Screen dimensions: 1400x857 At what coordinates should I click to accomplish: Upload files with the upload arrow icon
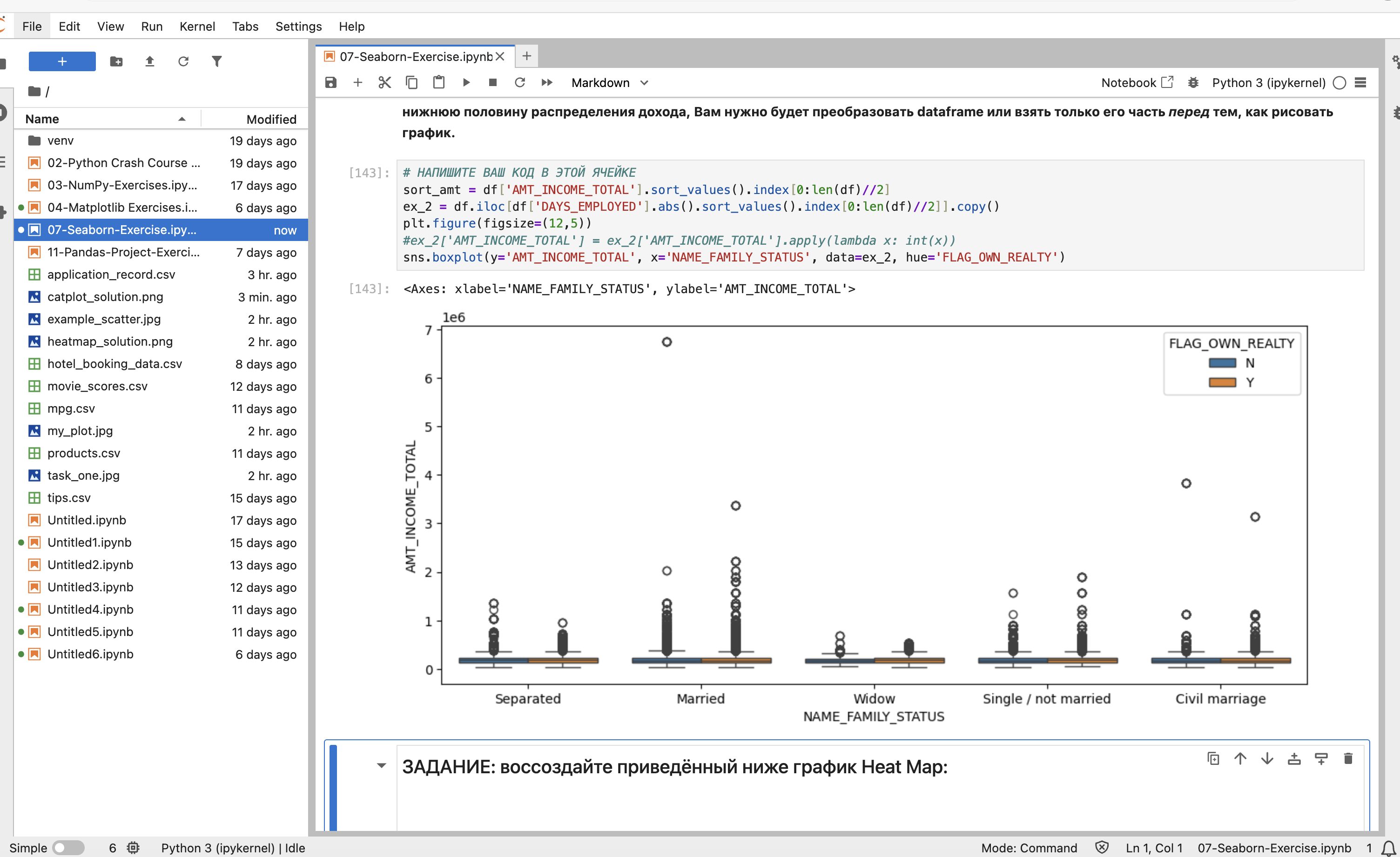tap(150, 61)
